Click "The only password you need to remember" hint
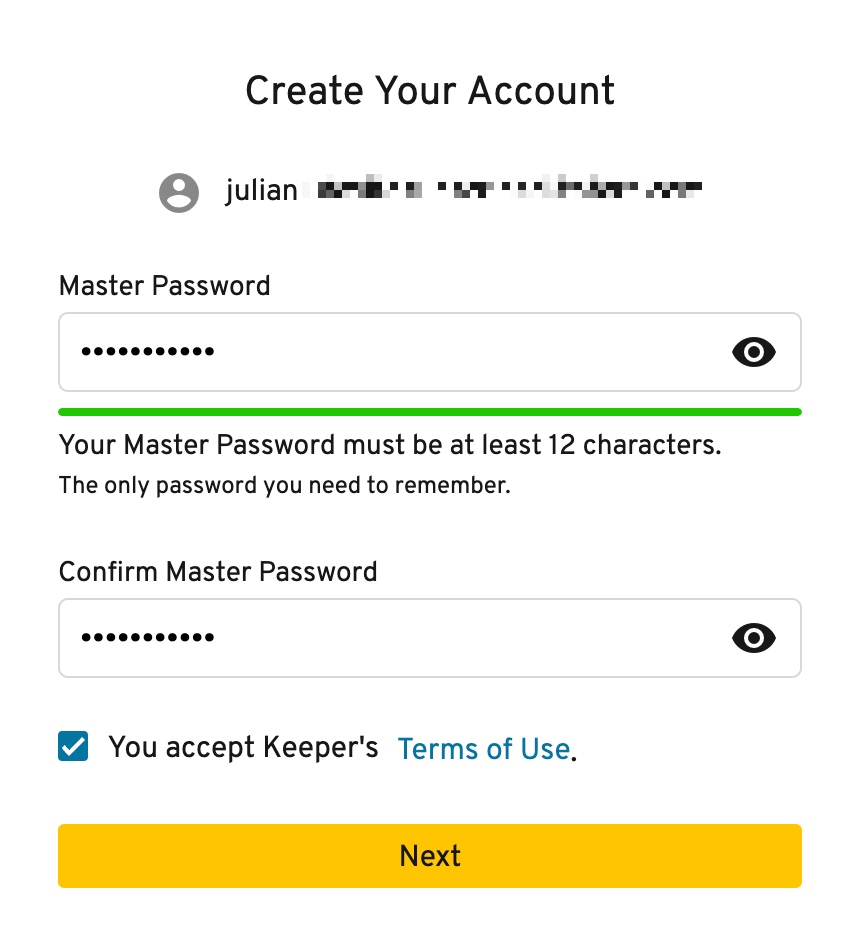Viewport: 862px width, 948px height. pyautogui.click(x=284, y=485)
